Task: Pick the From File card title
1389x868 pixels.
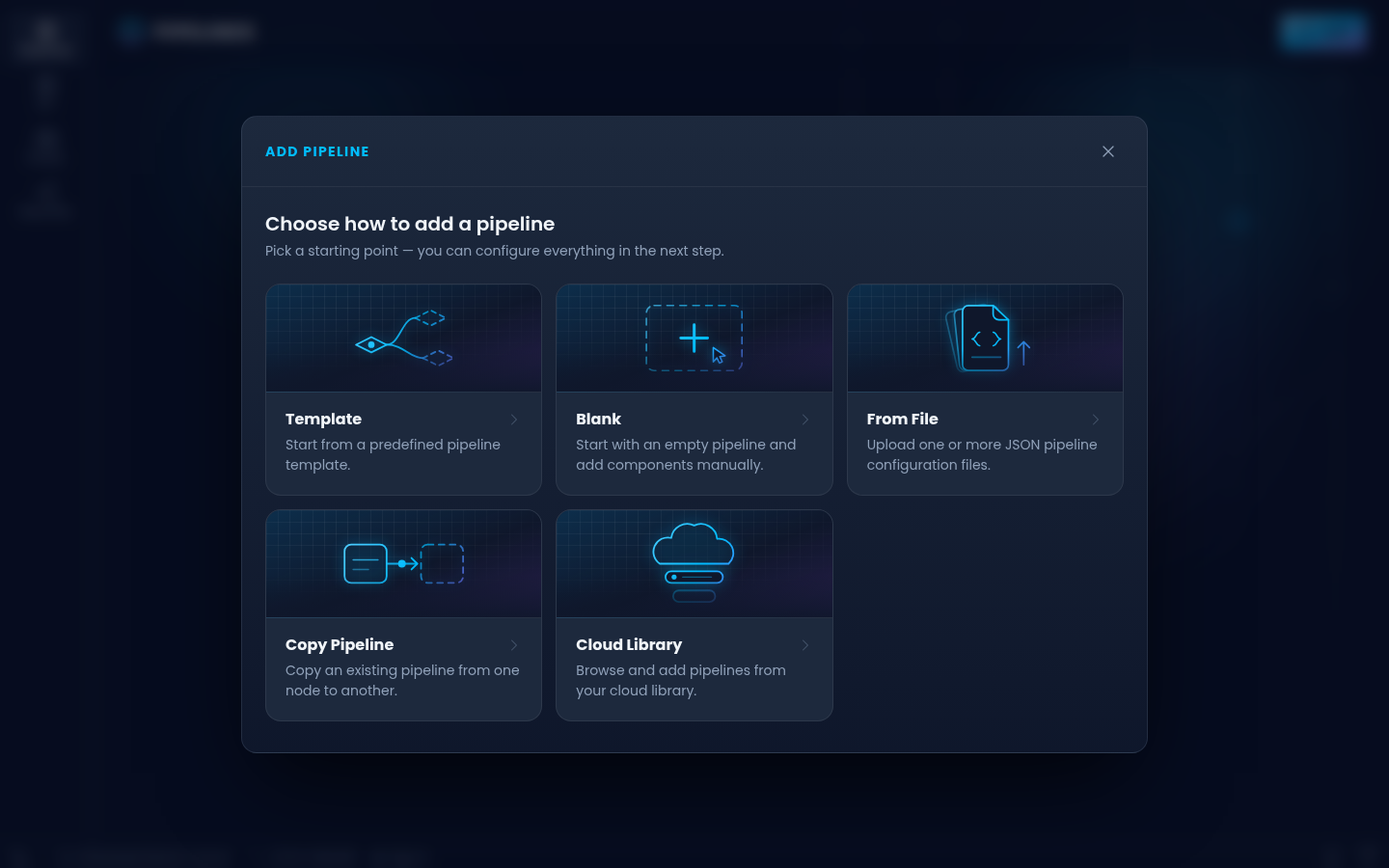Action: [x=902, y=420]
